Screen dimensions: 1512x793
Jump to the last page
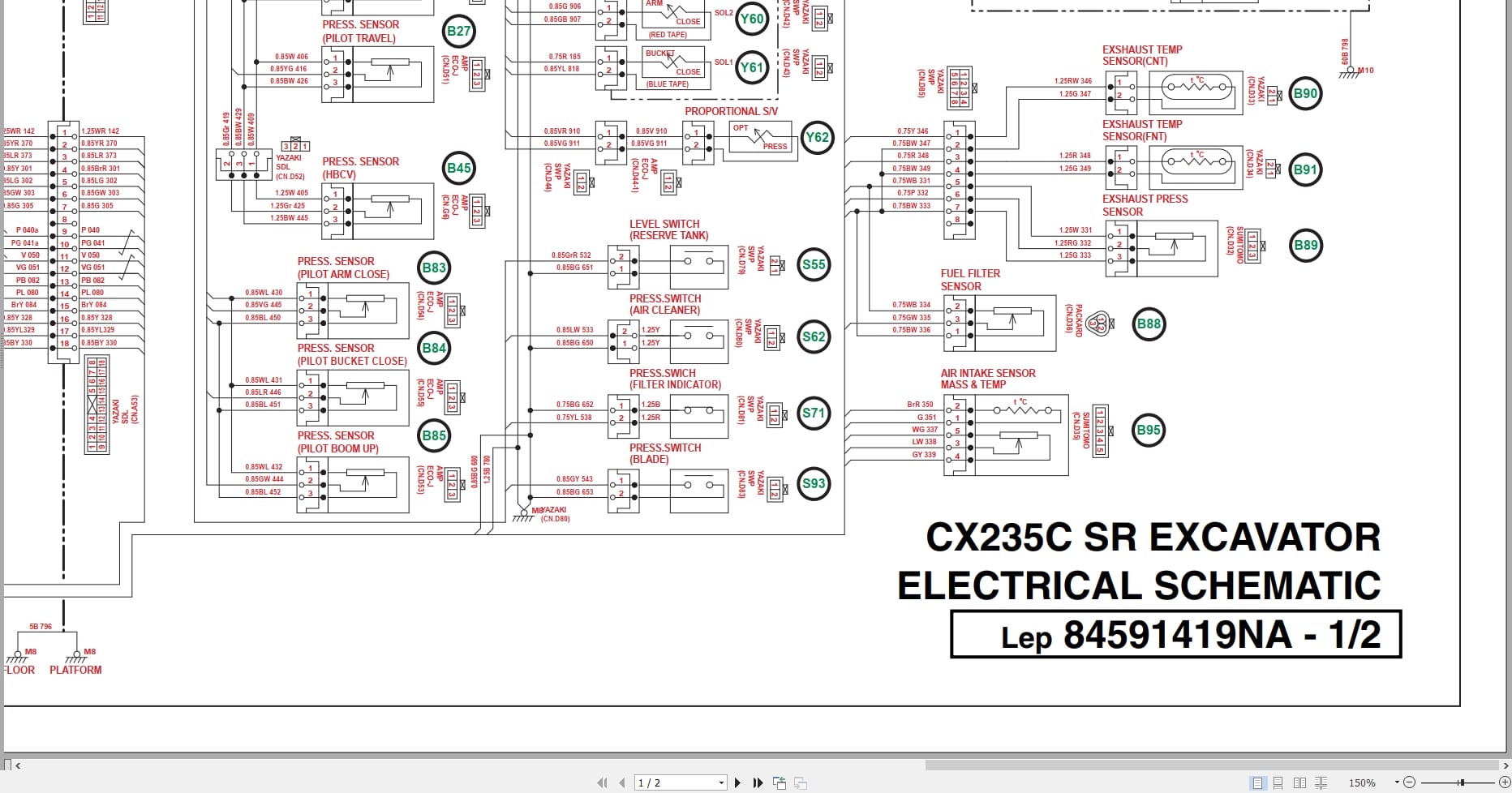click(758, 782)
